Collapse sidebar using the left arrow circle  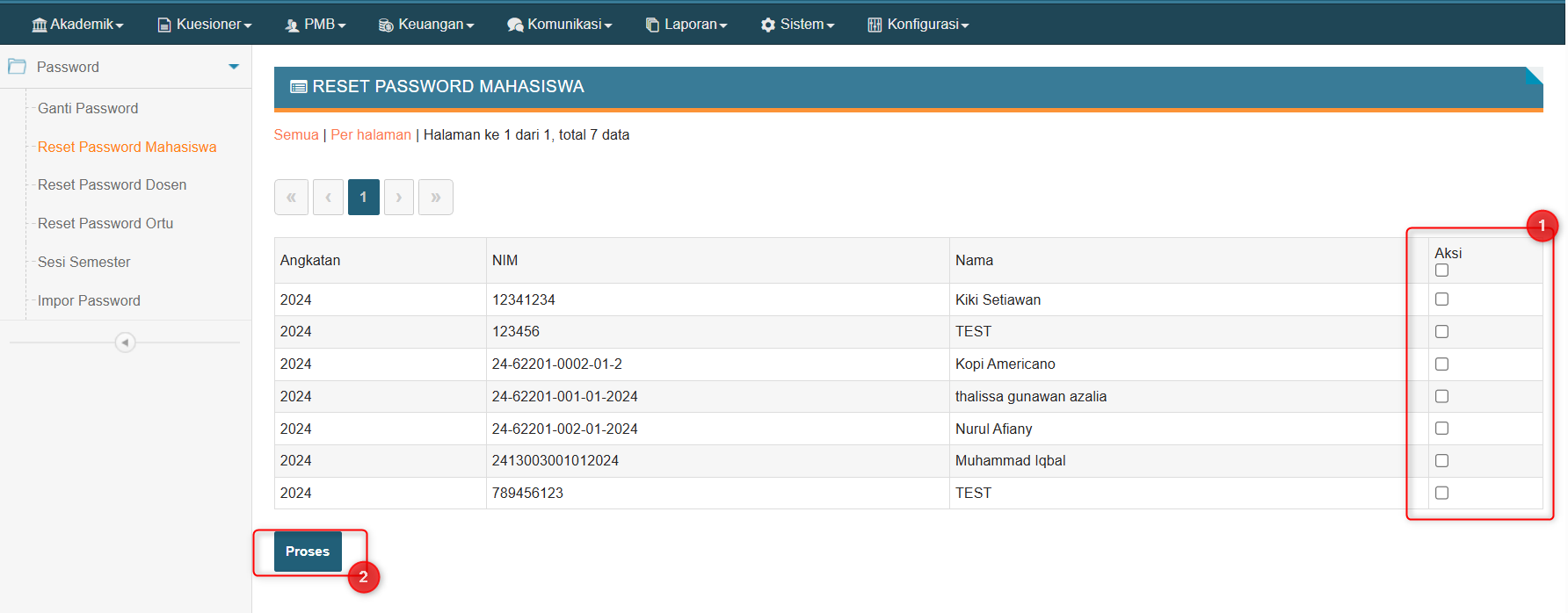point(125,343)
